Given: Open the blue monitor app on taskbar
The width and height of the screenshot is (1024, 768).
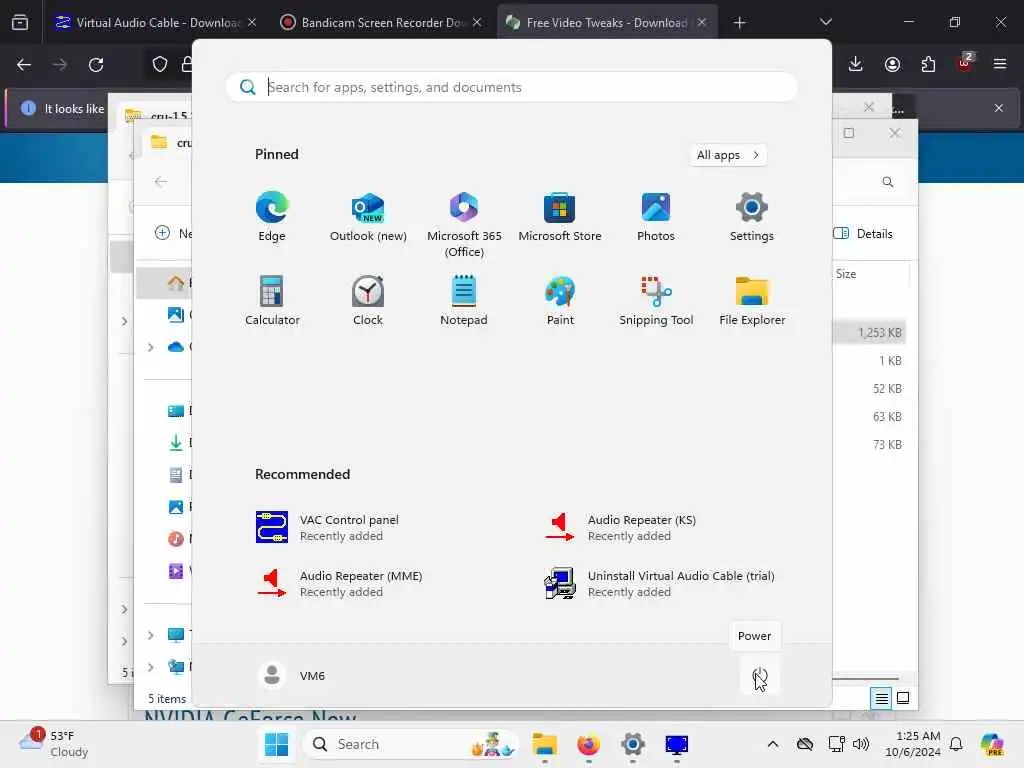Looking at the screenshot, I should click(x=676, y=744).
